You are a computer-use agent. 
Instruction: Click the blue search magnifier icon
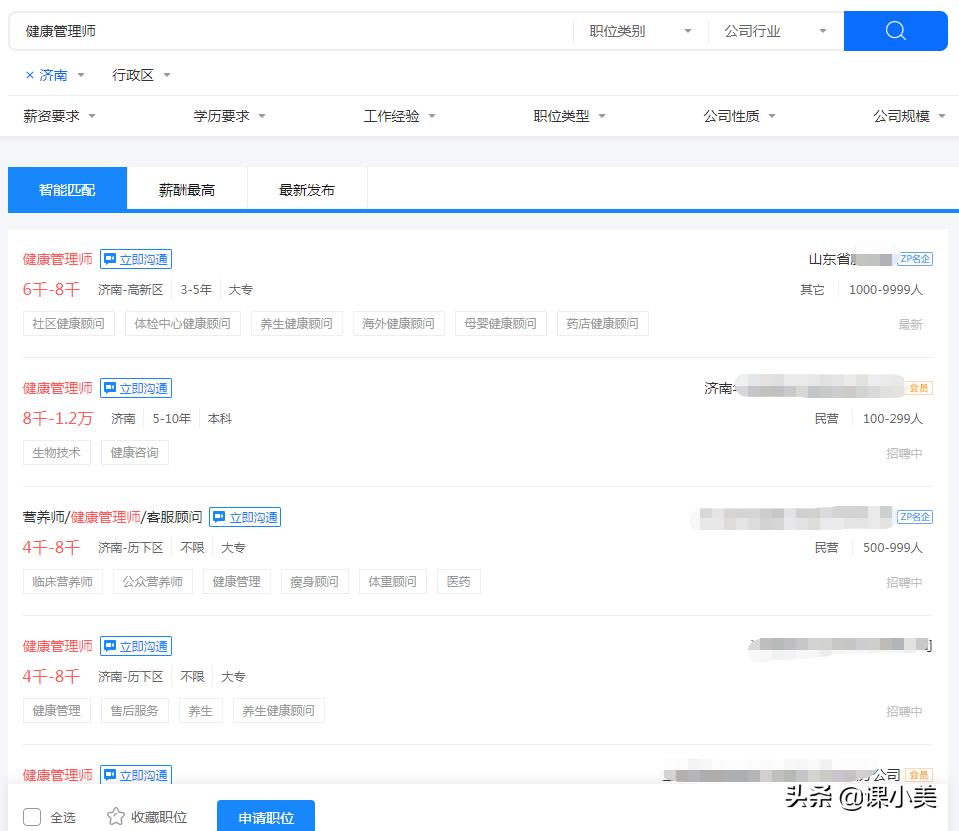click(894, 31)
